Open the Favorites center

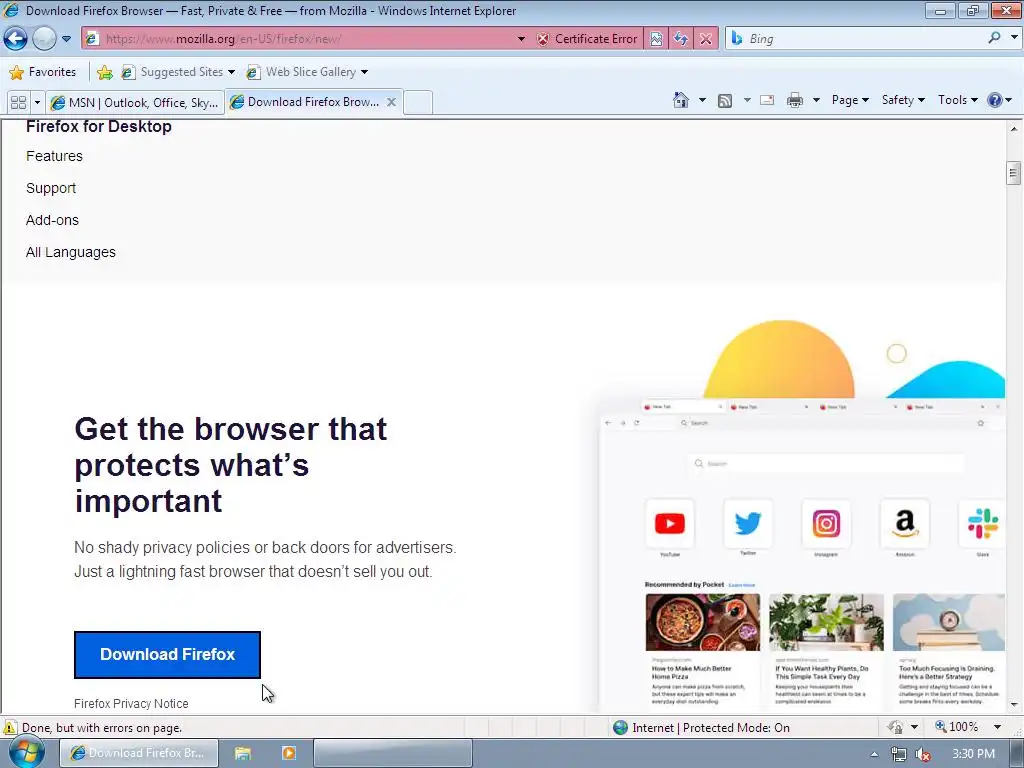click(43, 72)
